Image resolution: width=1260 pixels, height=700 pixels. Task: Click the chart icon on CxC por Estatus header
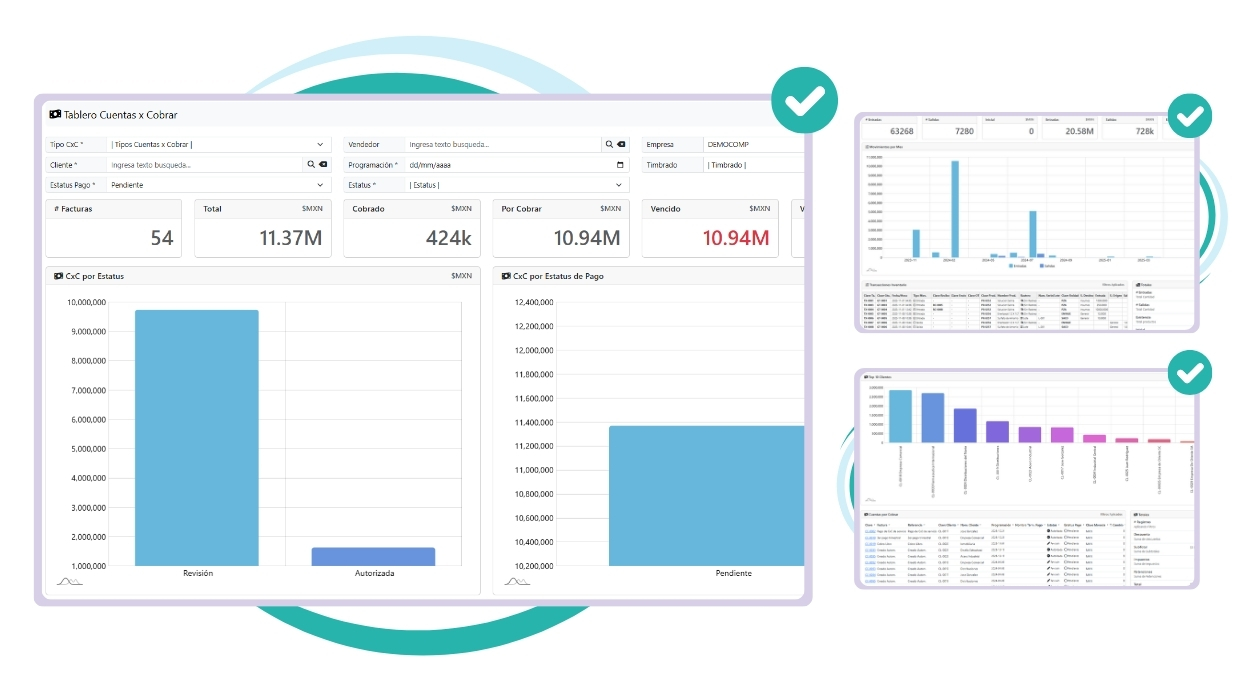pyautogui.click(x=56, y=275)
